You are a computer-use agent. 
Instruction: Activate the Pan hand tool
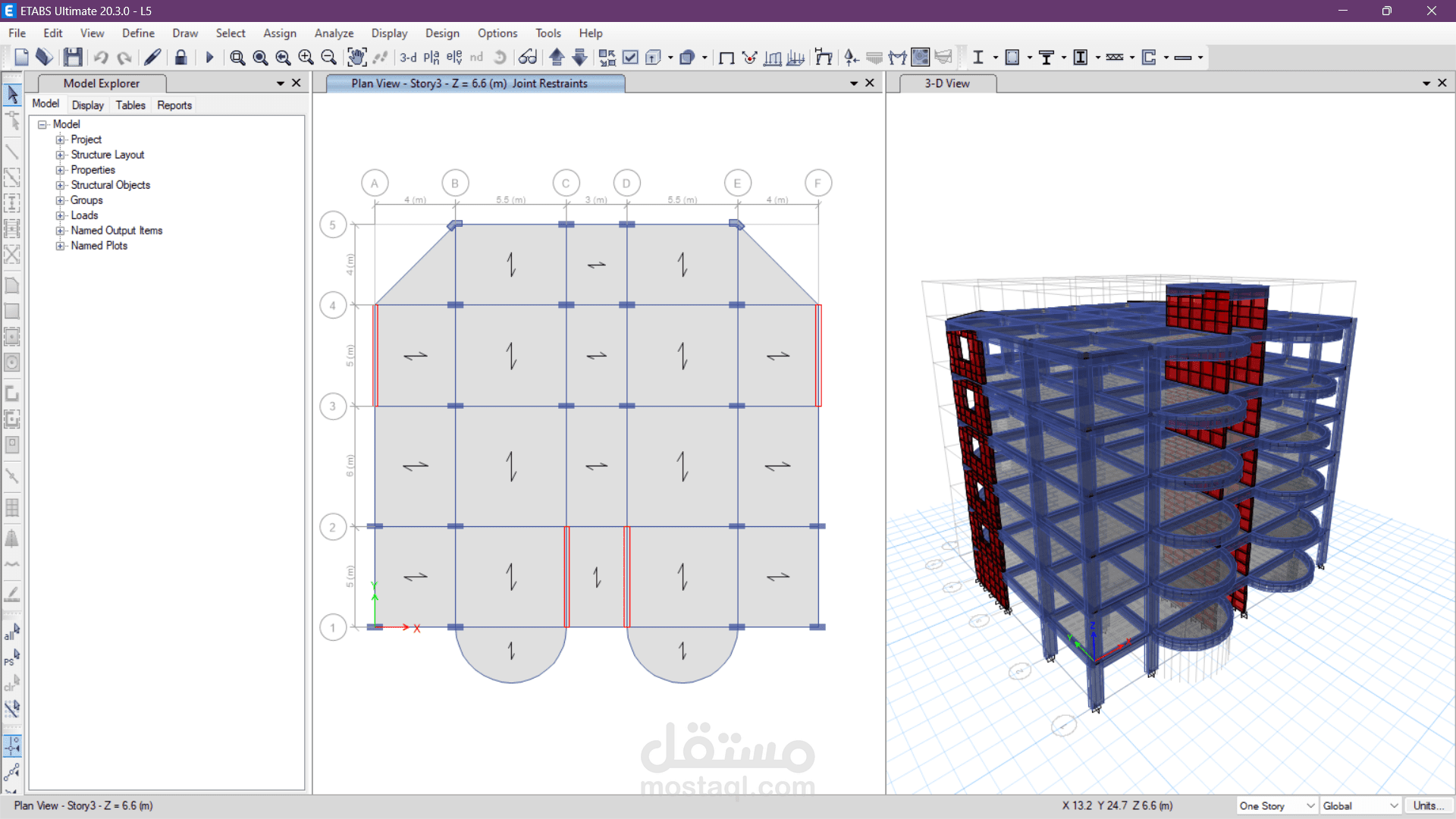point(356,57)
